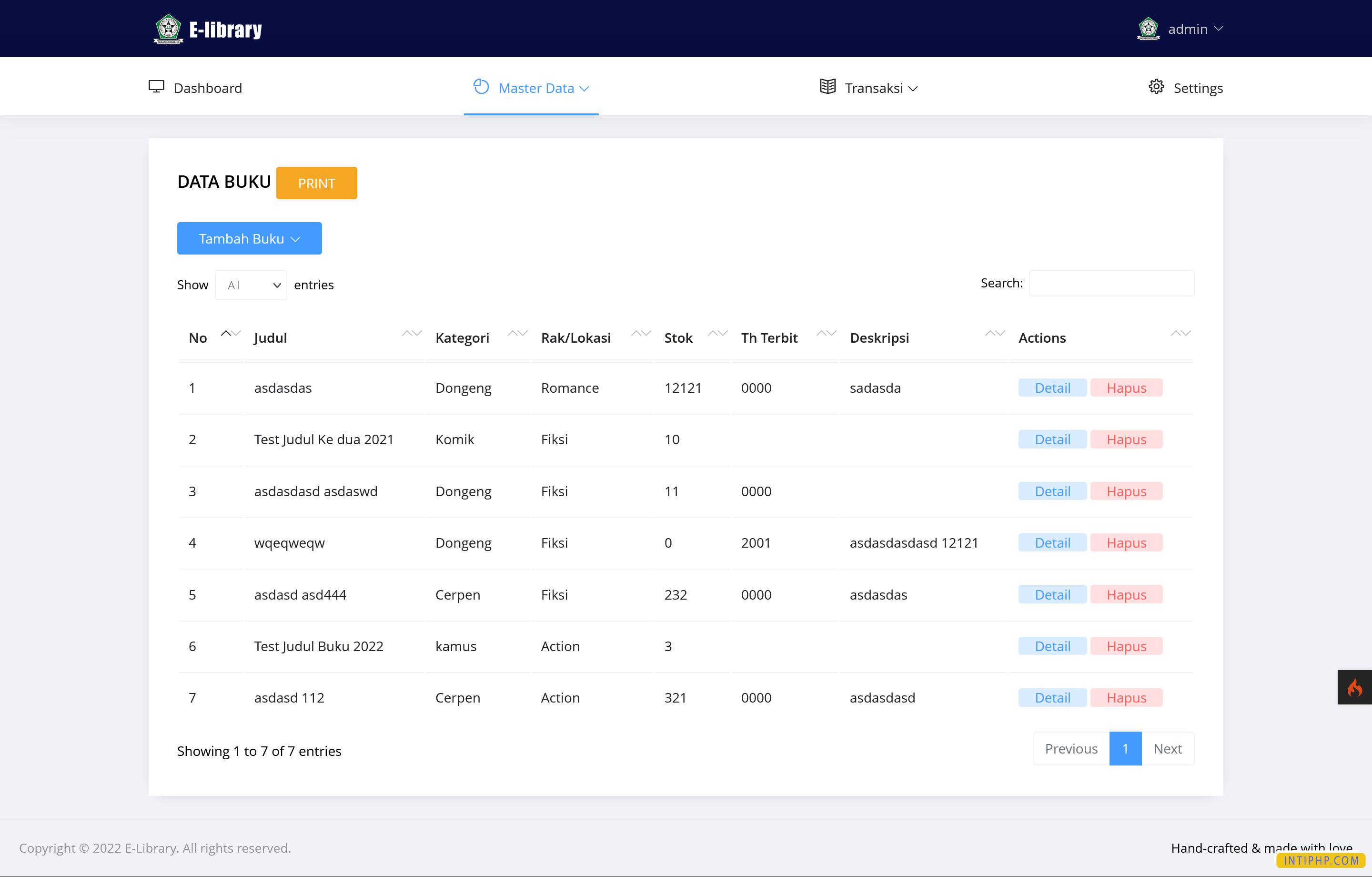Click the orange PRINT button
1372x877 pixels.
(316, 183)
